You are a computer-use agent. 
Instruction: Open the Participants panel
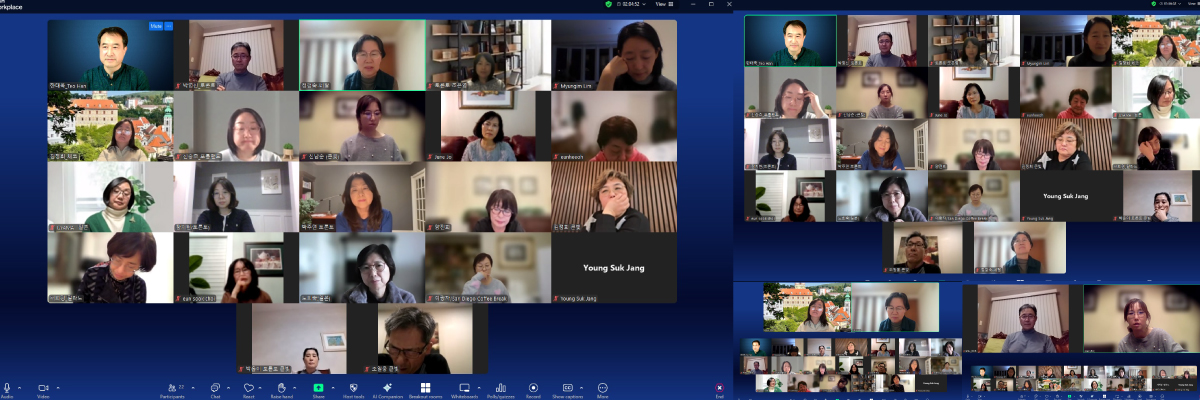click(170, 387)
